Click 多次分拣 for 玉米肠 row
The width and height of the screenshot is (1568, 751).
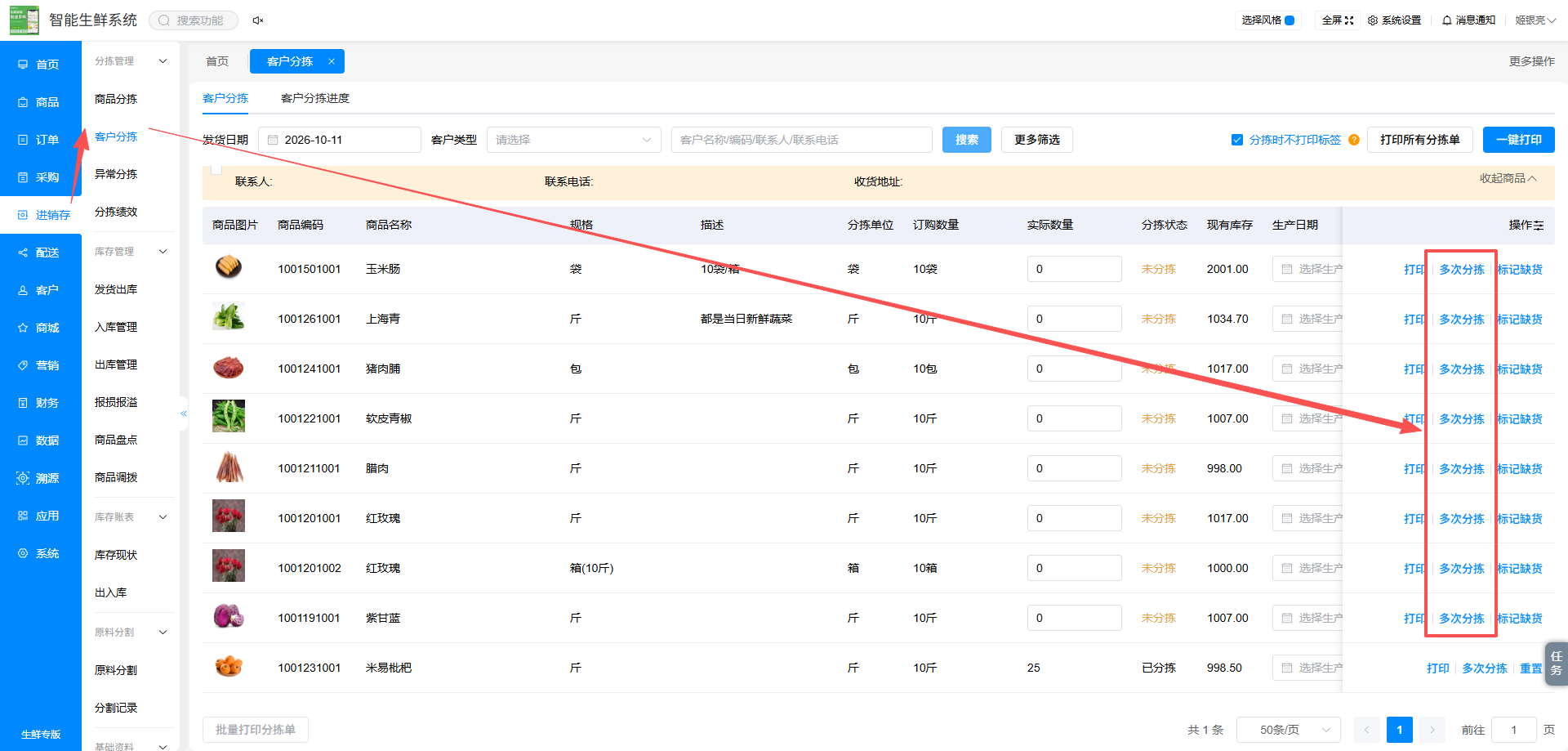(x=1462, y=270)
